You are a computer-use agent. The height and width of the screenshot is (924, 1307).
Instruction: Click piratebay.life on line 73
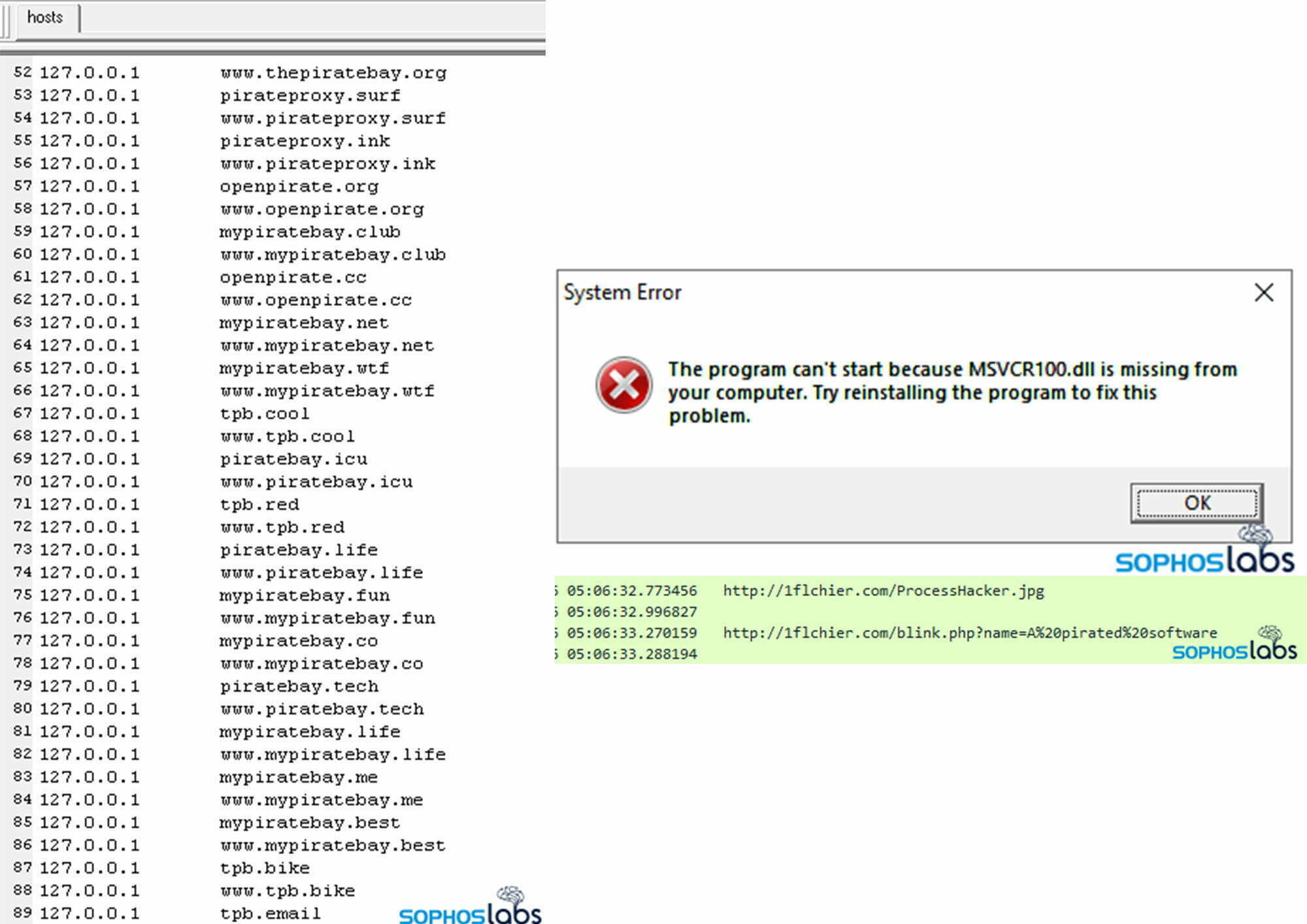click(x=299, y=550)
